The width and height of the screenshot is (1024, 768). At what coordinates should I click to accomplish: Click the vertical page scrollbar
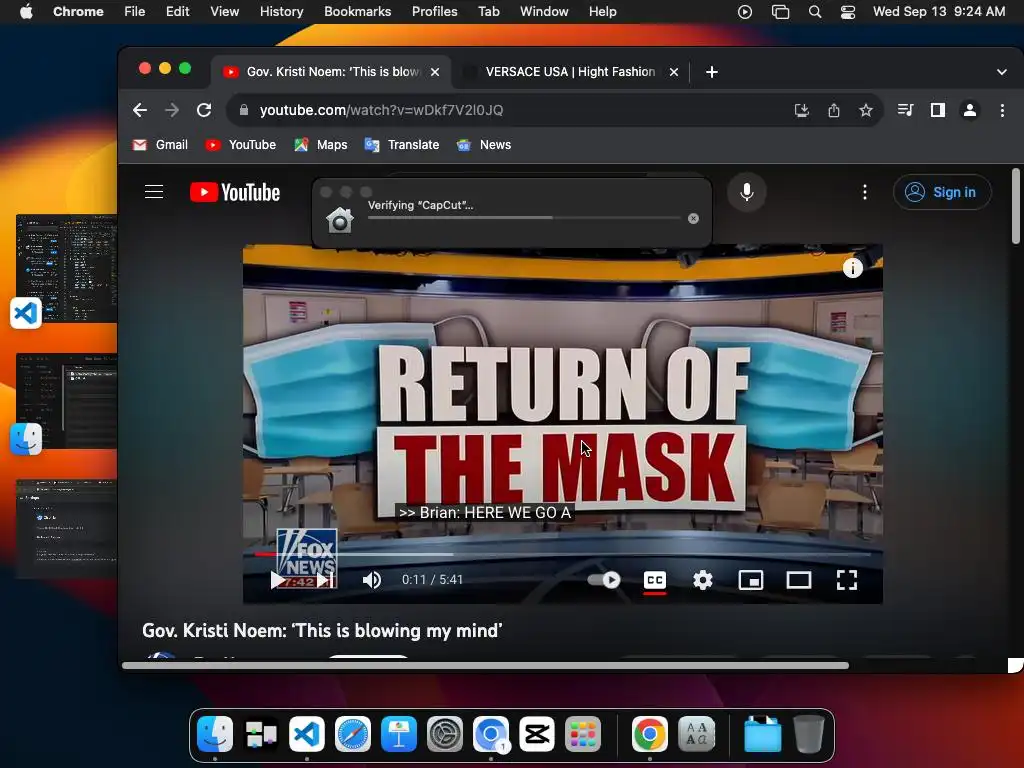coord(1016,206)
